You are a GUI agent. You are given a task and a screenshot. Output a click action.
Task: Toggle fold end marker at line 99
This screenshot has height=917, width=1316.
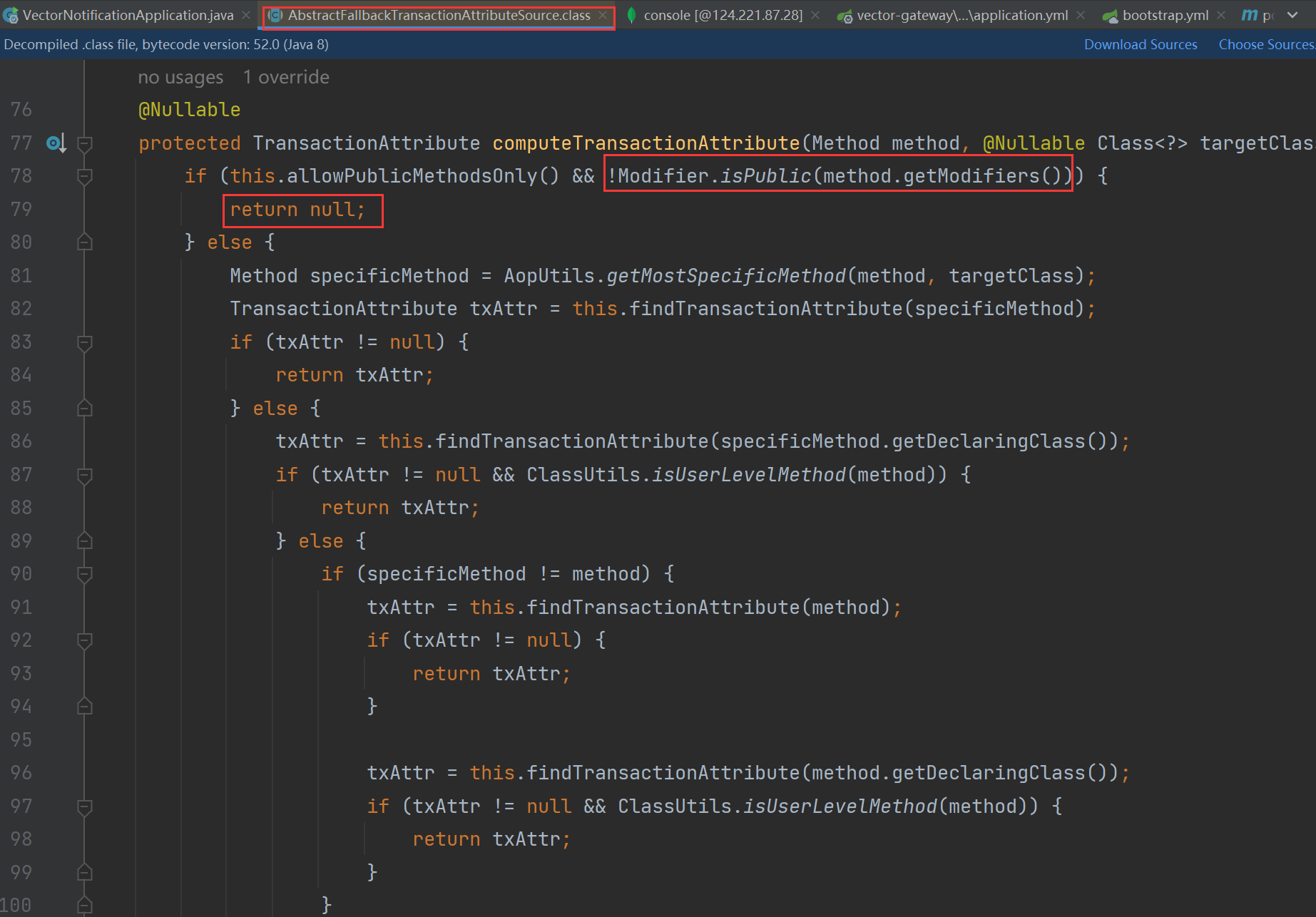click(x=84, y=873)
